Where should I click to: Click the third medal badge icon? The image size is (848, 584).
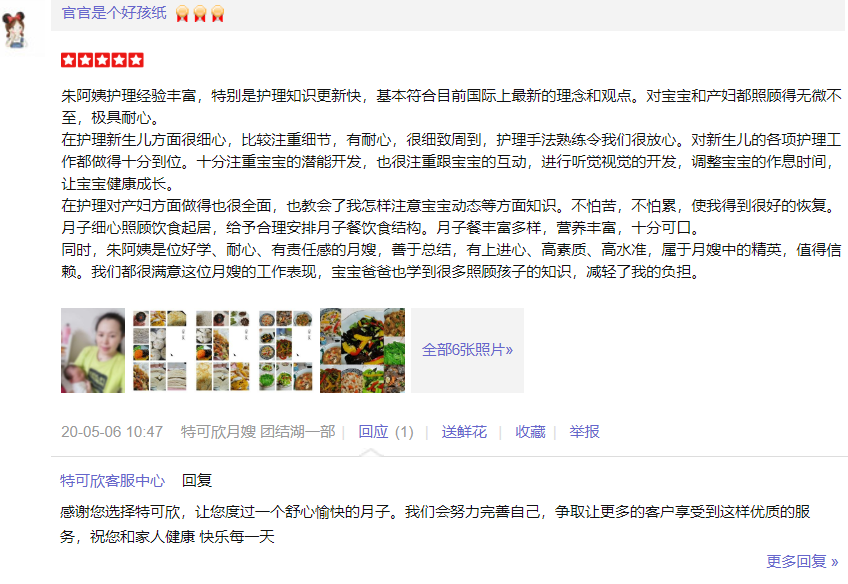coord(218,14)
